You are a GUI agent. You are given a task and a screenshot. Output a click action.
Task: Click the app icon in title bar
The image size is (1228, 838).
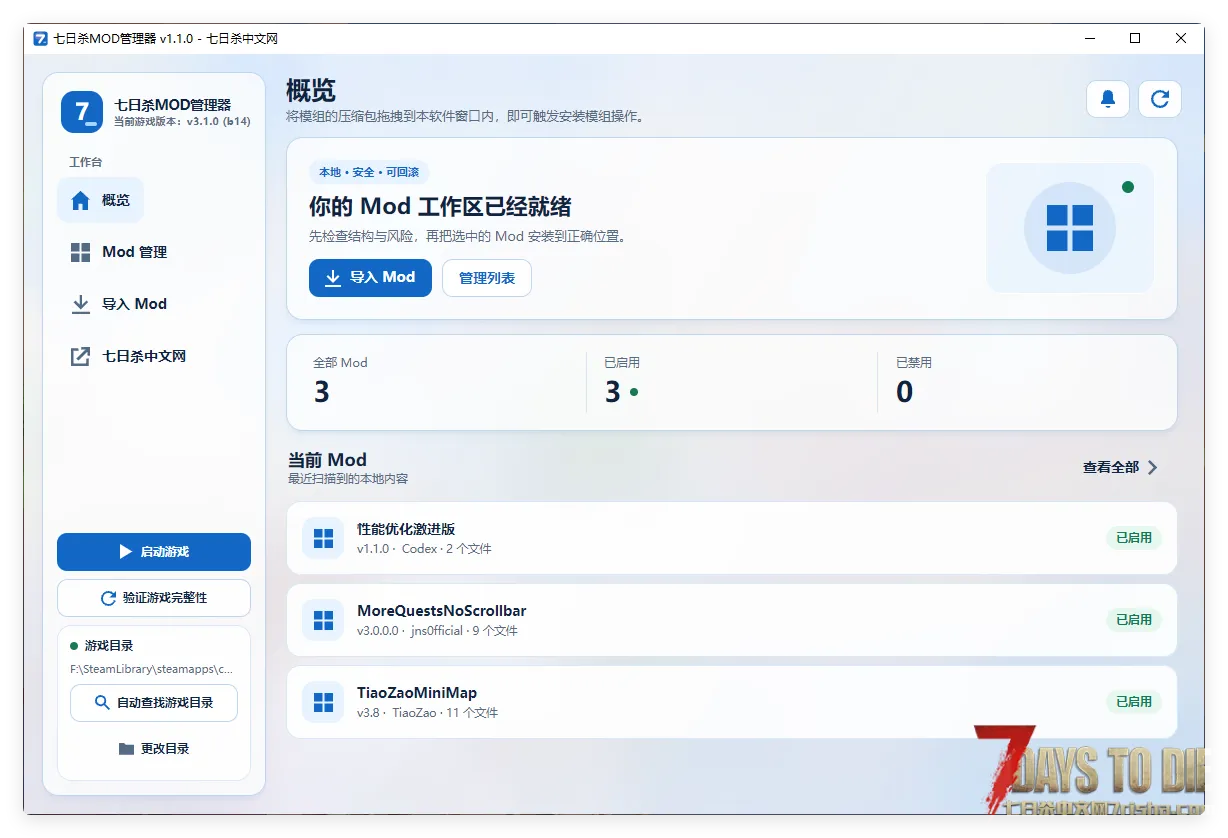coord(41,38)
